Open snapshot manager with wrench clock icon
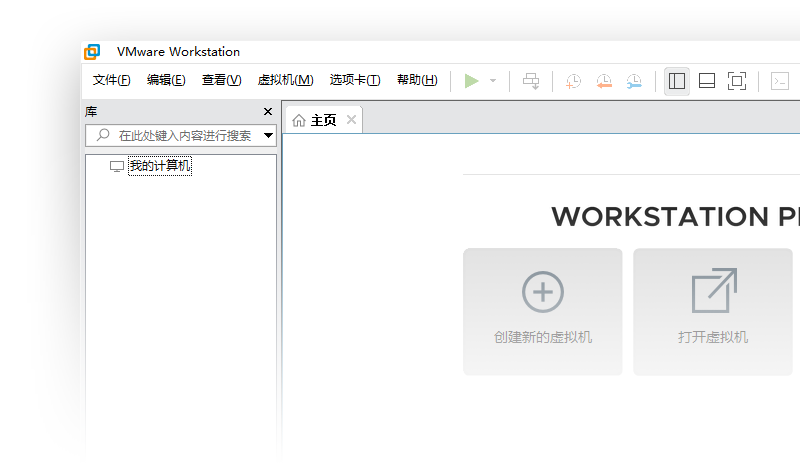Image resolution: width=800 pixels, height=465 pixels. (x=634, y=81)
